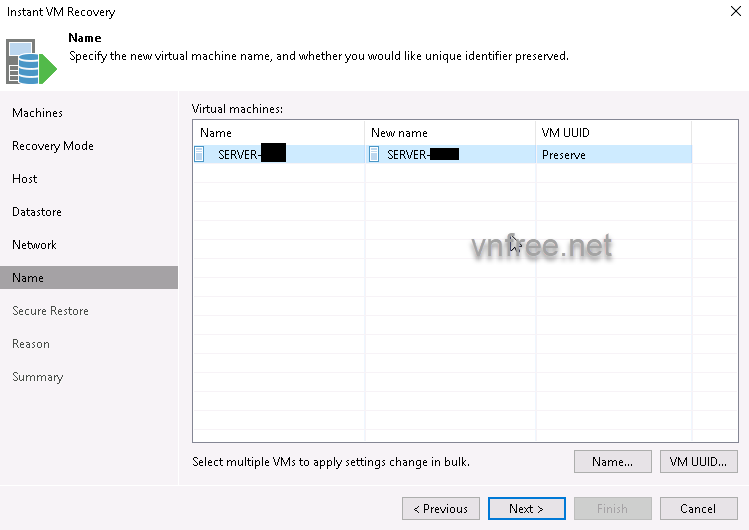Go to the Machines wizard step
749x530 pixels.
37,113
